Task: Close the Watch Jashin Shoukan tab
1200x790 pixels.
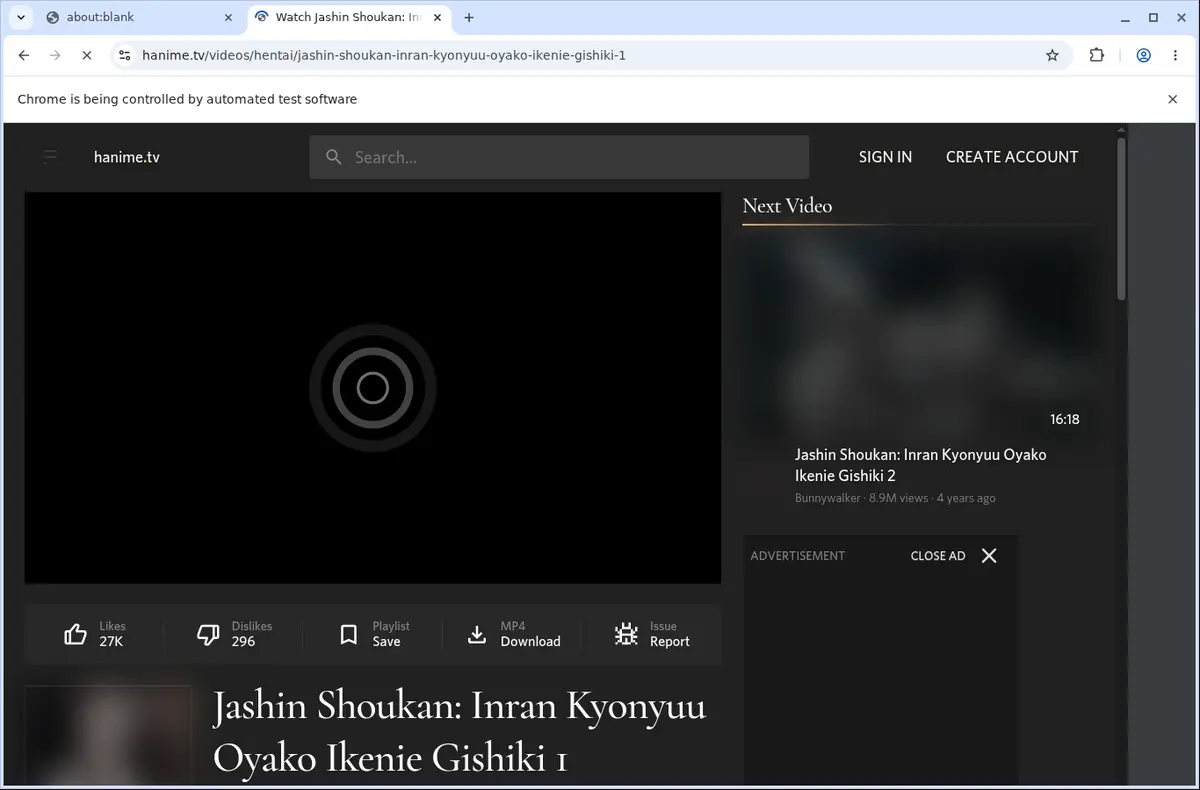Action: point(437,17)
